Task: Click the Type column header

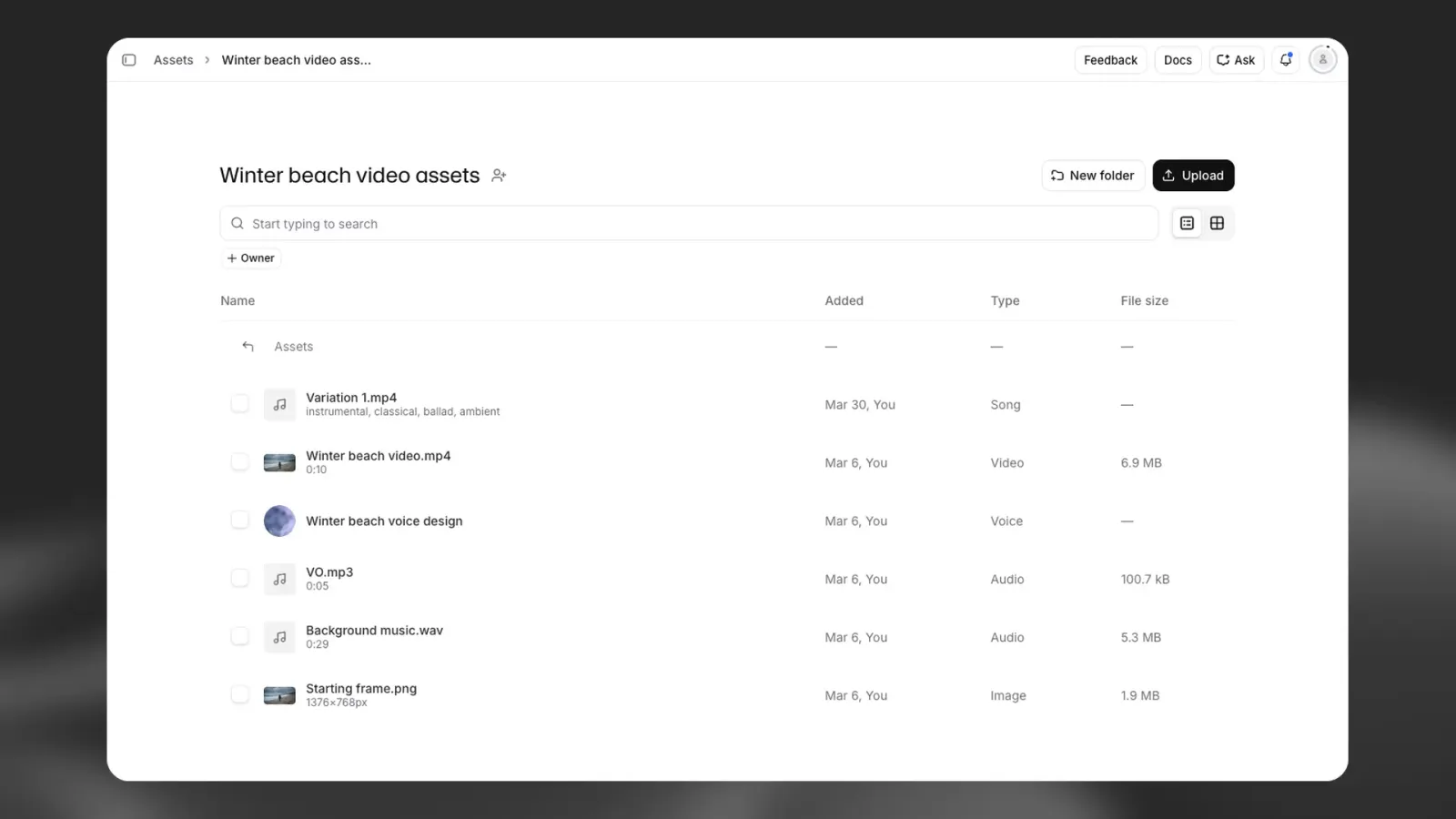Action: (x=1005, y=300)
